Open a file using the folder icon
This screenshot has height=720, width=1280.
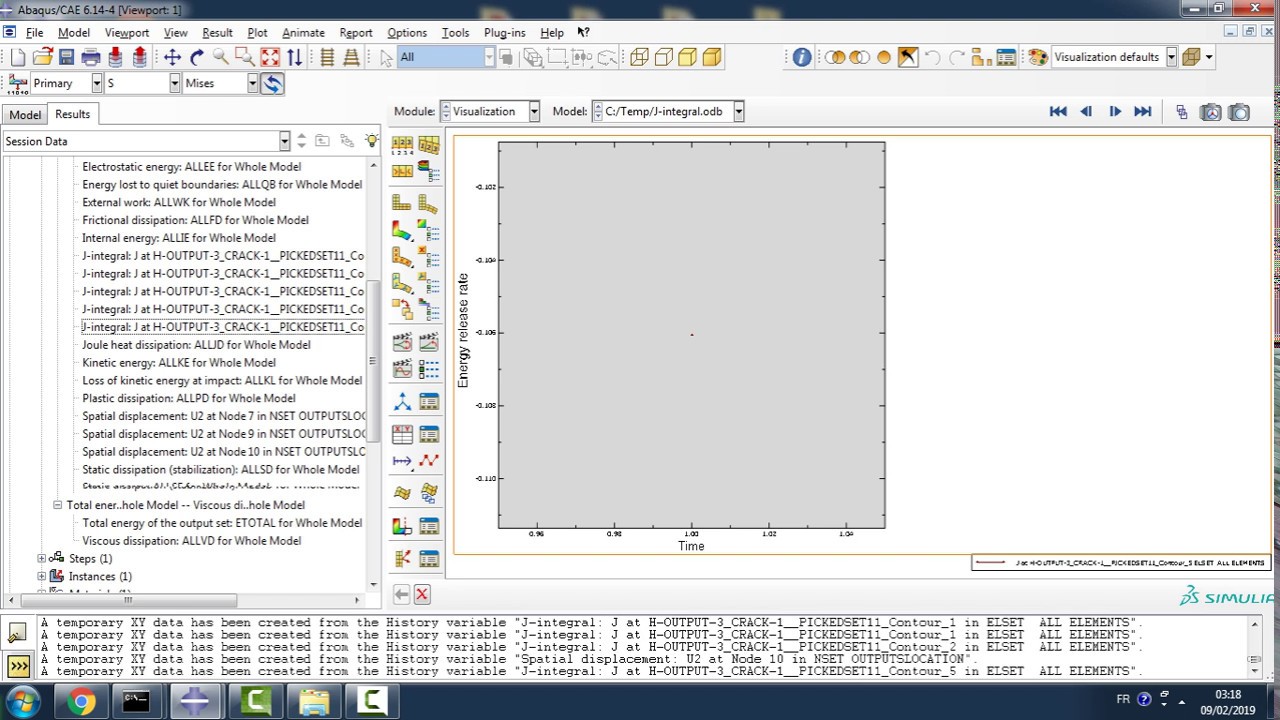click(x=42, y=57)
